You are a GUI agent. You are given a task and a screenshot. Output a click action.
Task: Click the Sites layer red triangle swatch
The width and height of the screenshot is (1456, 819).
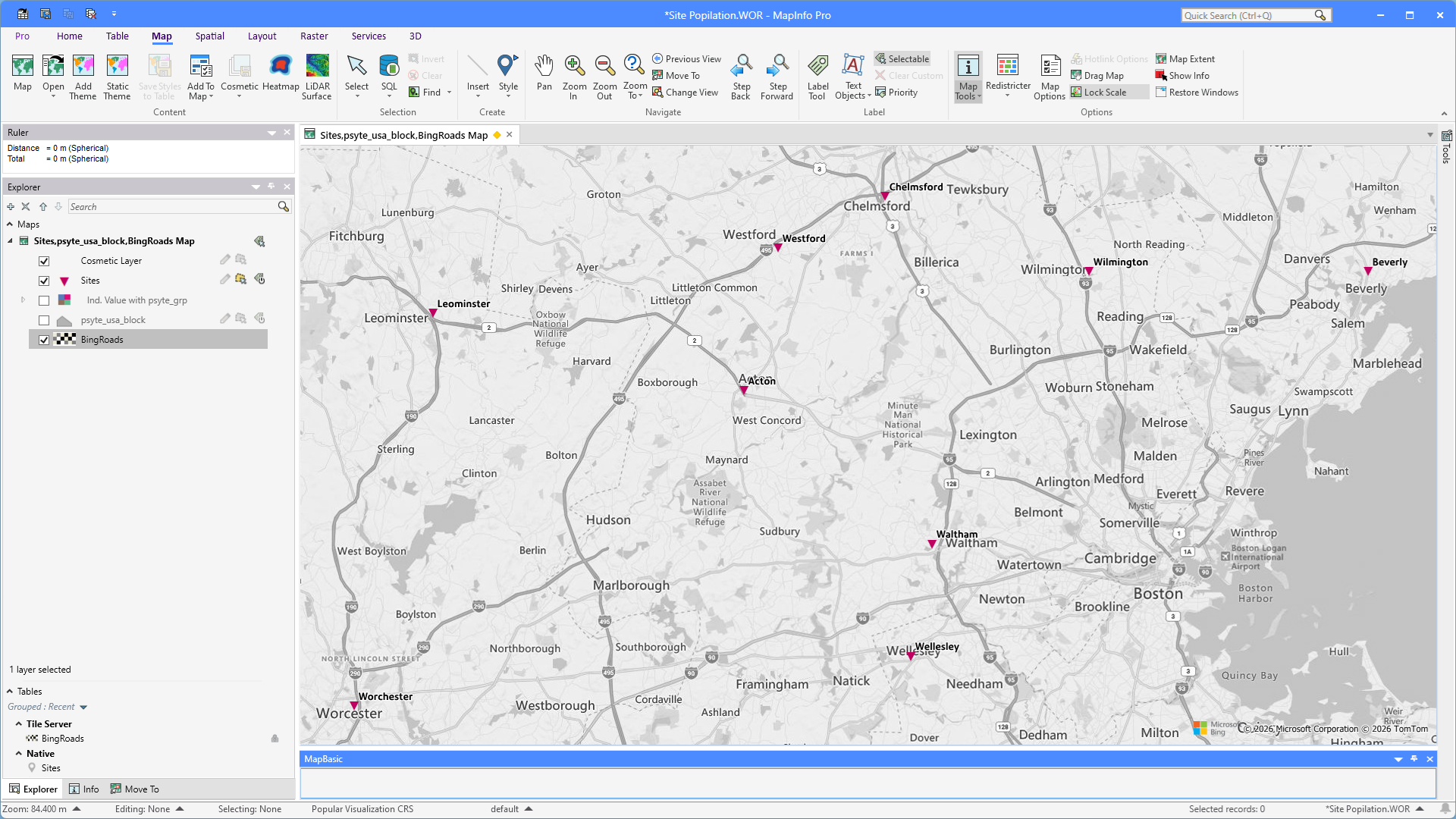click(x=64, y=281)
